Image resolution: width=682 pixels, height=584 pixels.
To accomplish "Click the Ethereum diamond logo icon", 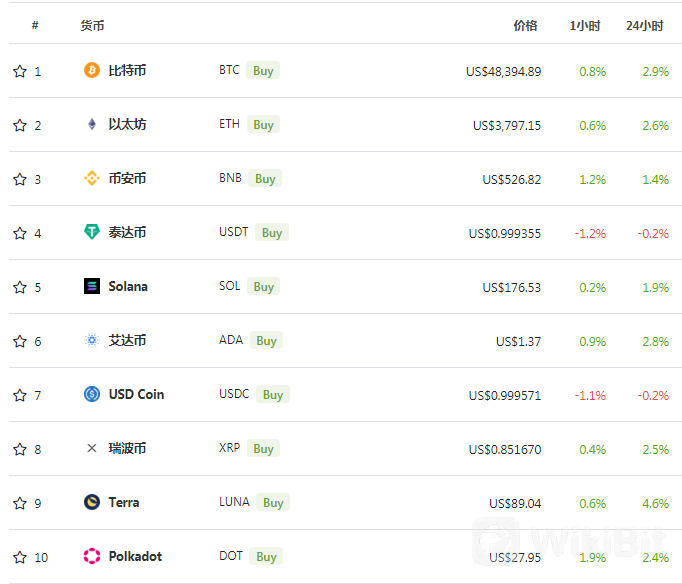I will pos(92,124).
